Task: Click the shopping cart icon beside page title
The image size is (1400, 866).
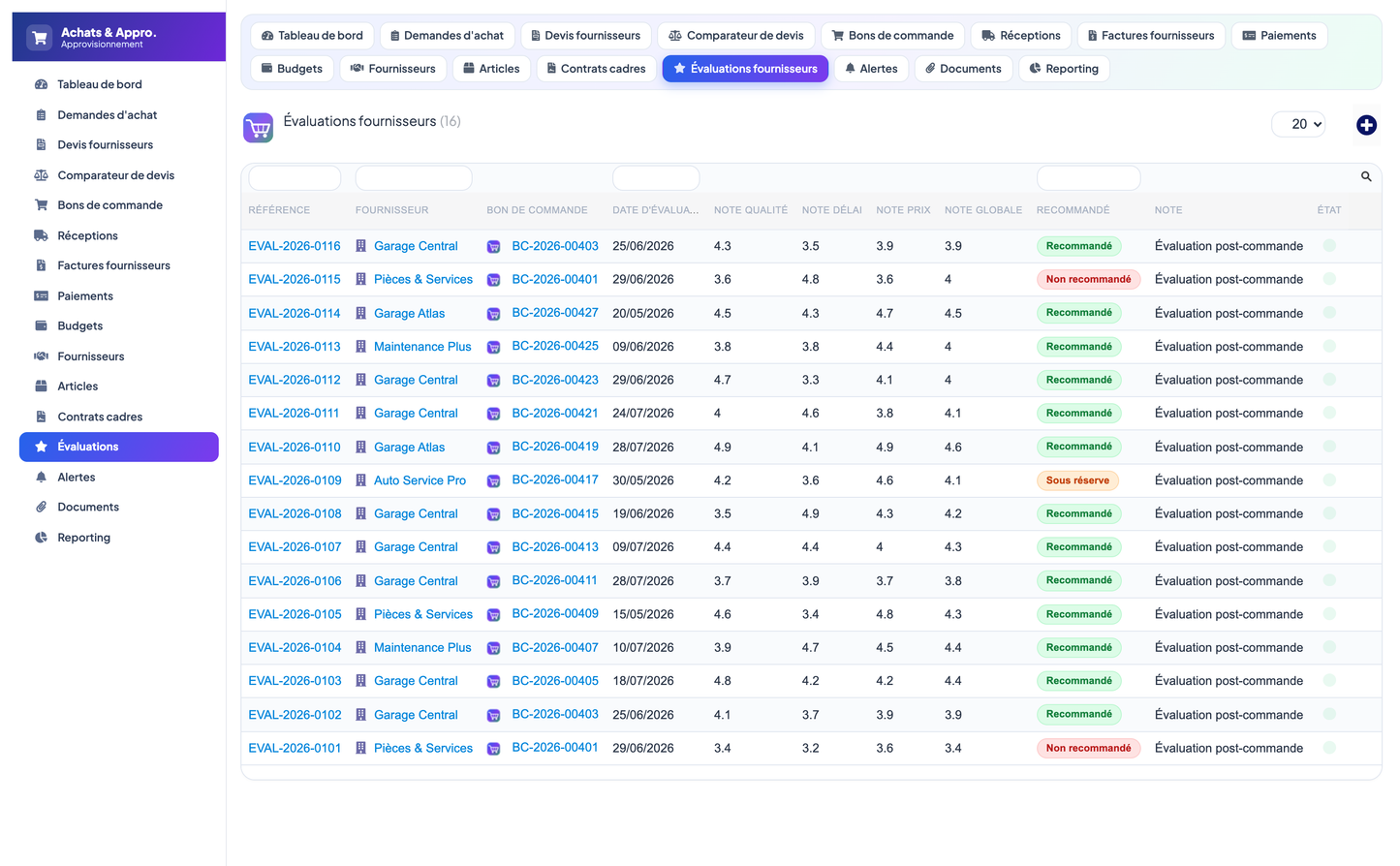Action: click(259, 128)
